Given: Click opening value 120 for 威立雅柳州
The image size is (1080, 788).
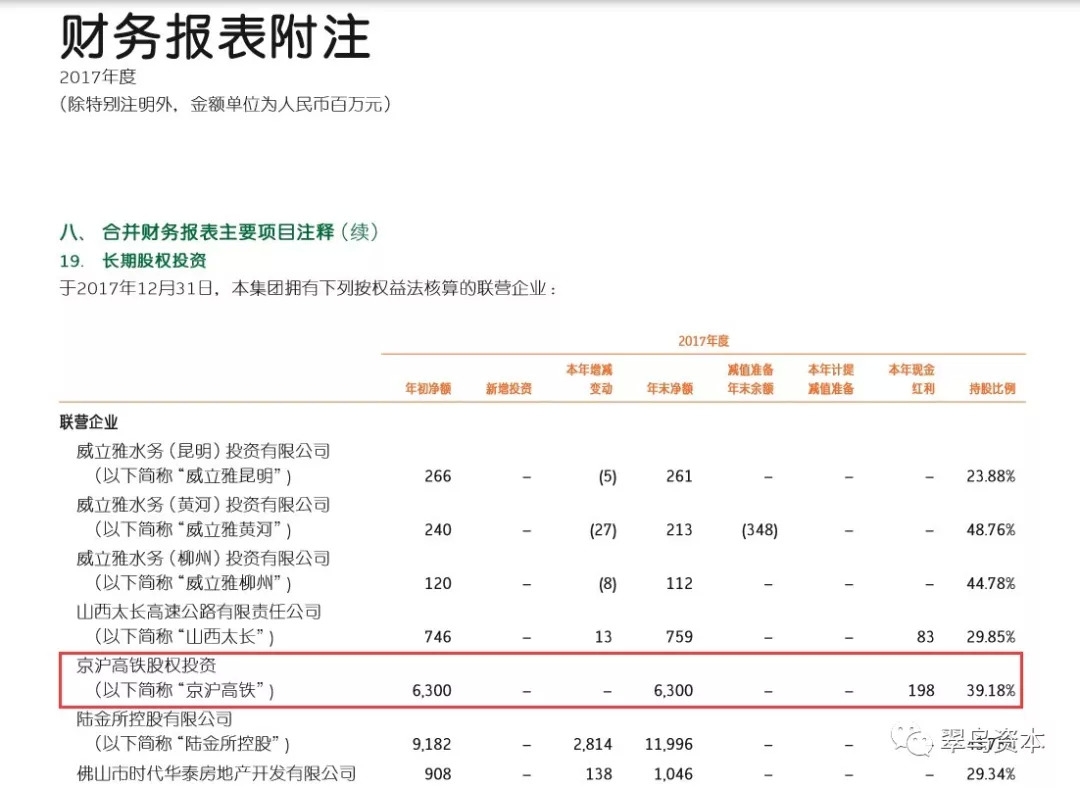Looking at the screenshot, I should point(437,583).
